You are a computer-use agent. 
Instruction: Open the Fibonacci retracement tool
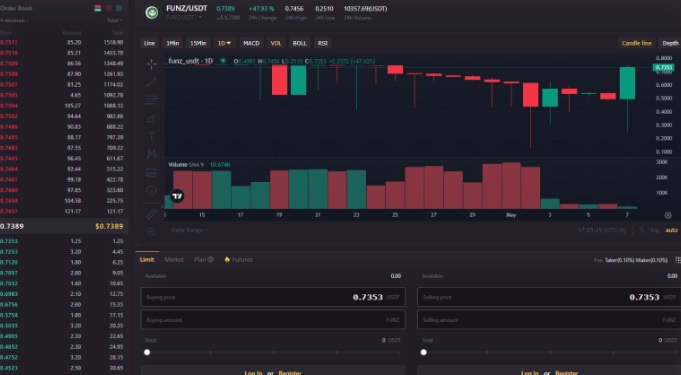click(x=151, y=100)
